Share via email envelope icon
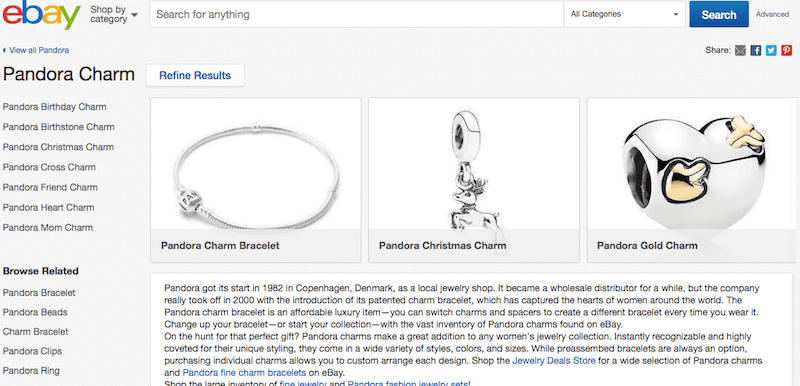800x386 pixels. click(x=740, y=50)
